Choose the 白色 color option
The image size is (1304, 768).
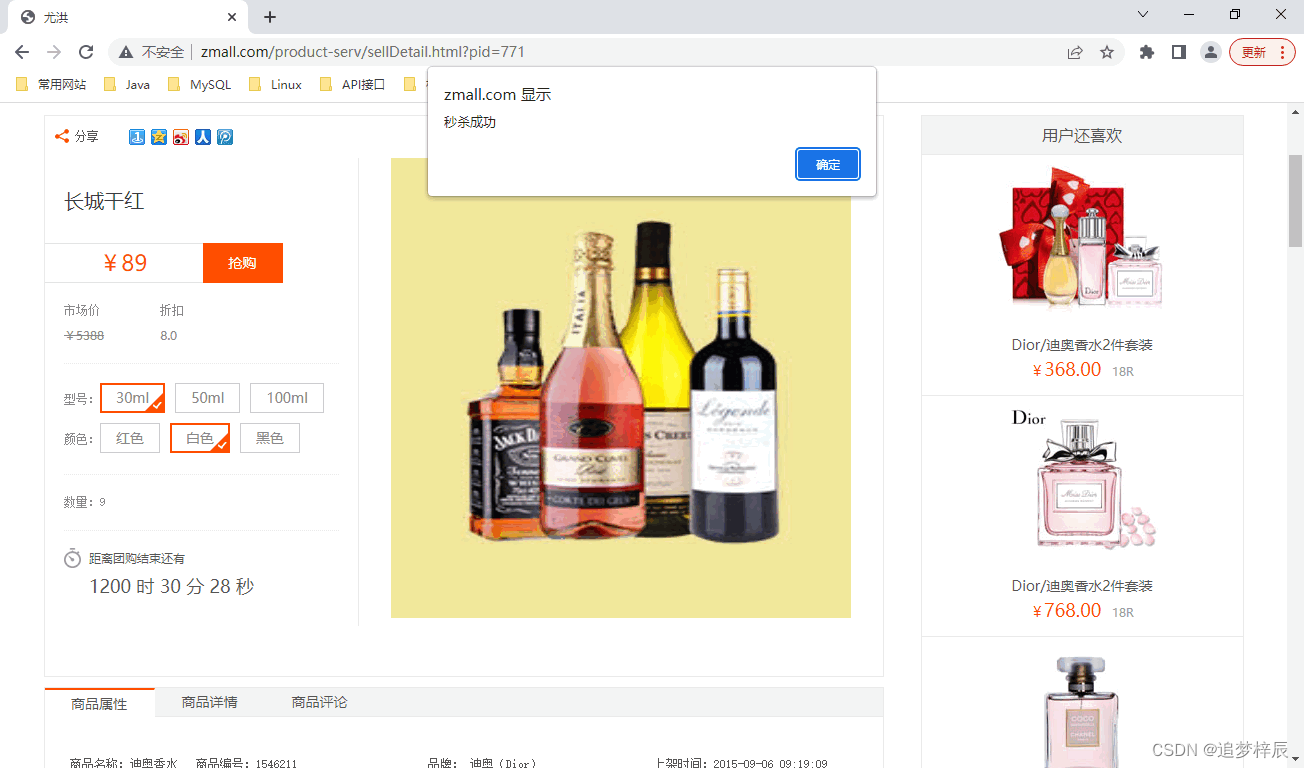pos(200,438)
